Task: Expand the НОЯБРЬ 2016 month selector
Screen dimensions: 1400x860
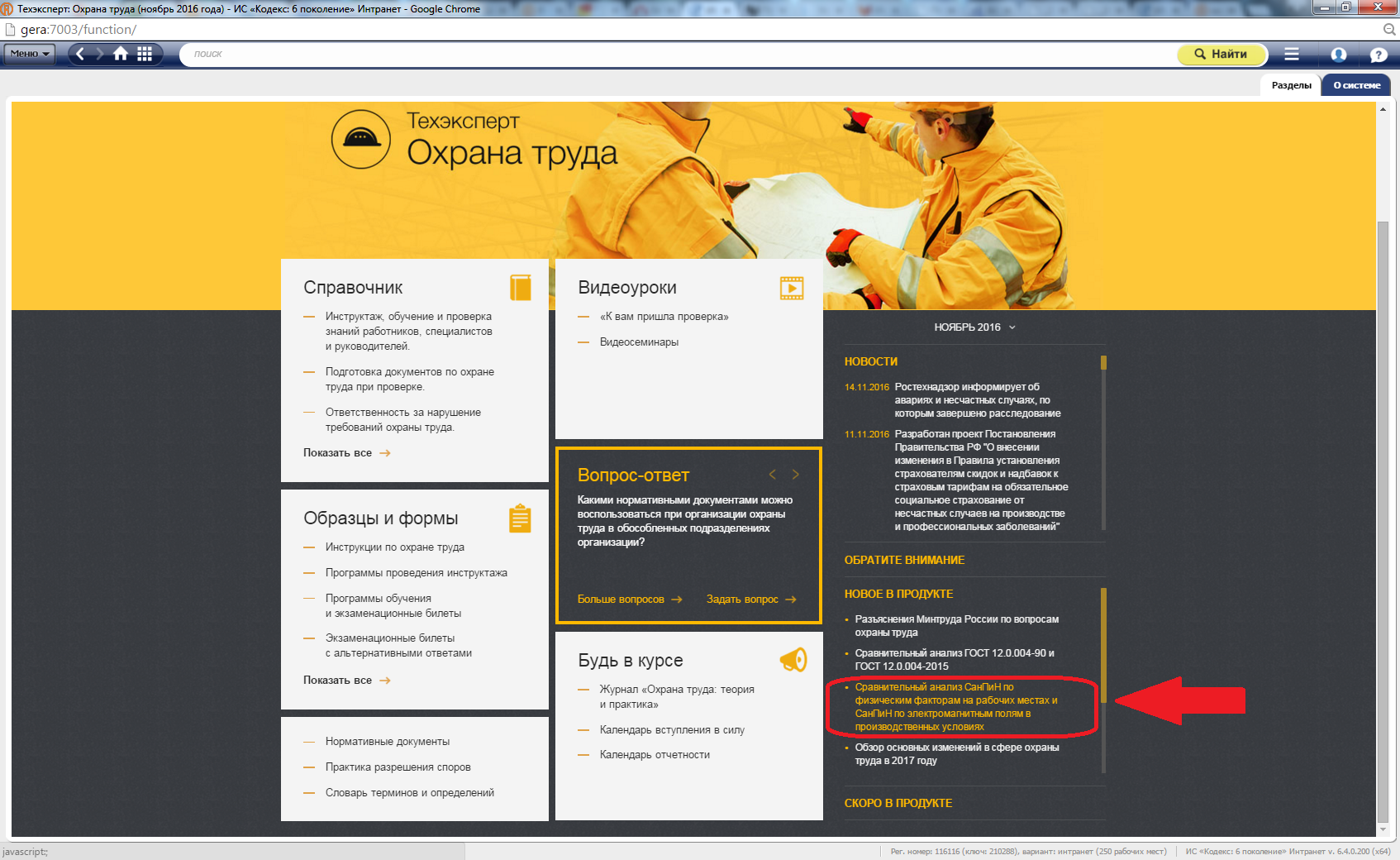Action: 974,327
